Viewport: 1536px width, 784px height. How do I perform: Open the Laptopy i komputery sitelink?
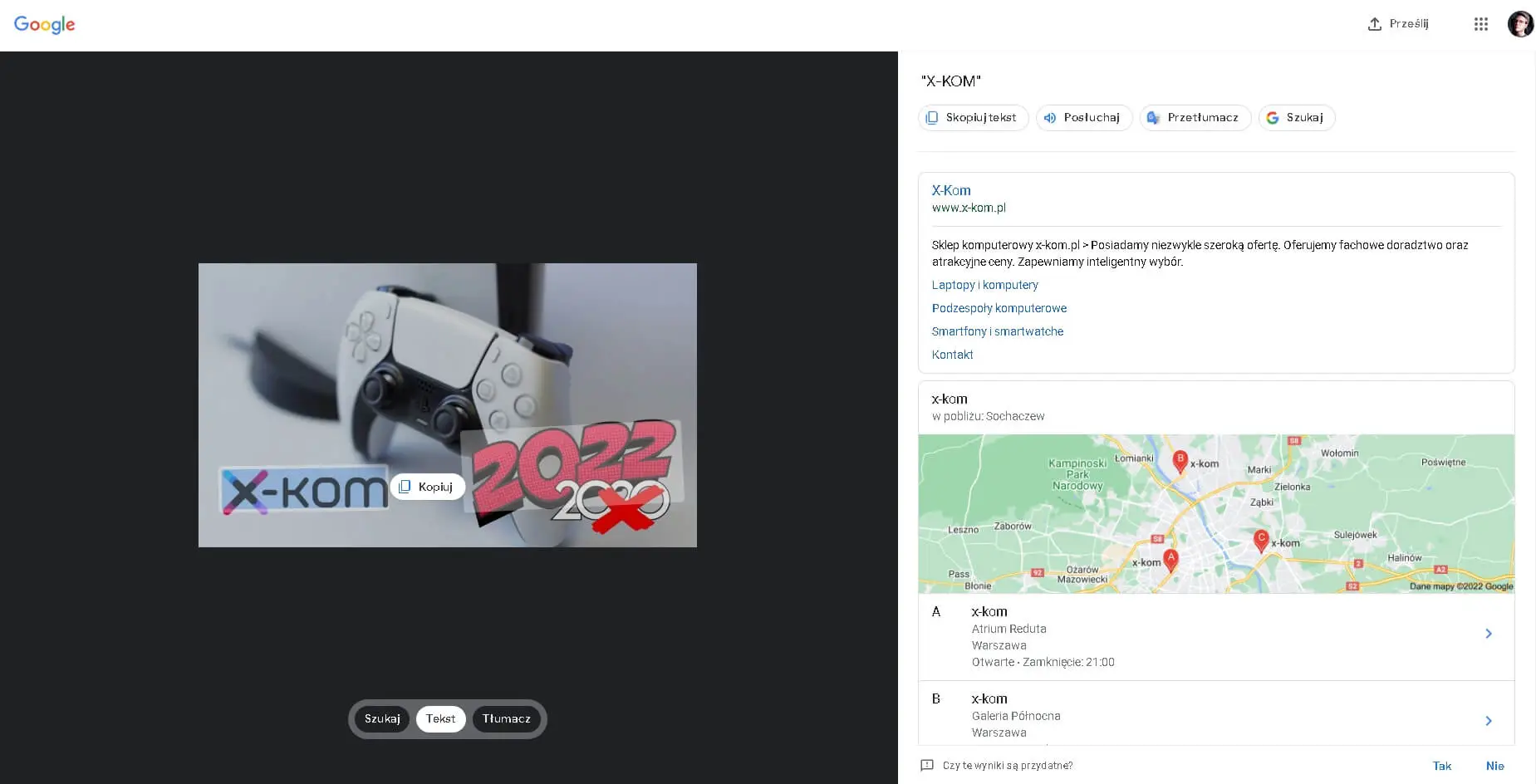tap(984, 284)
